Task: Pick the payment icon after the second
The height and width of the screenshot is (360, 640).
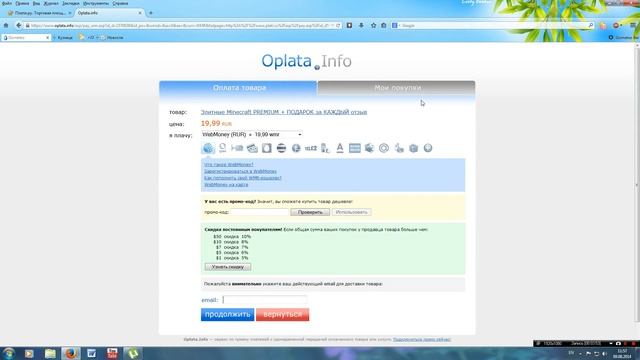Action: tap(237, 148)
